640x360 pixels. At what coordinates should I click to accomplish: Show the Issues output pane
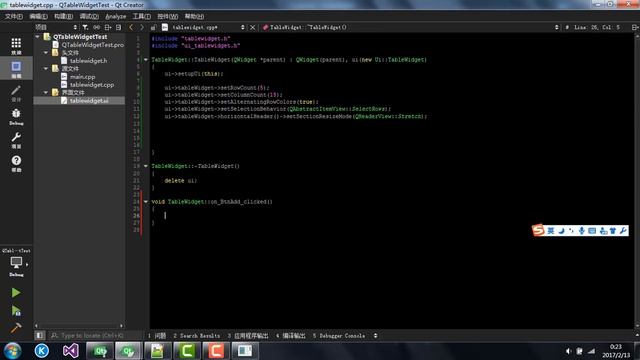click(x=157, y=336)
